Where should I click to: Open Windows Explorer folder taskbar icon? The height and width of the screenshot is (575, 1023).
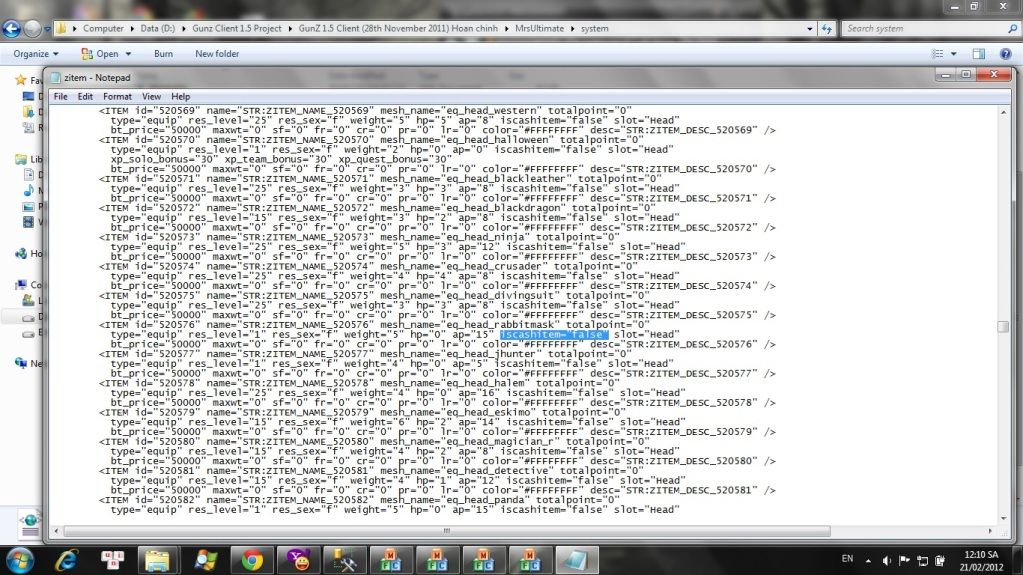[x=159, y=559]
